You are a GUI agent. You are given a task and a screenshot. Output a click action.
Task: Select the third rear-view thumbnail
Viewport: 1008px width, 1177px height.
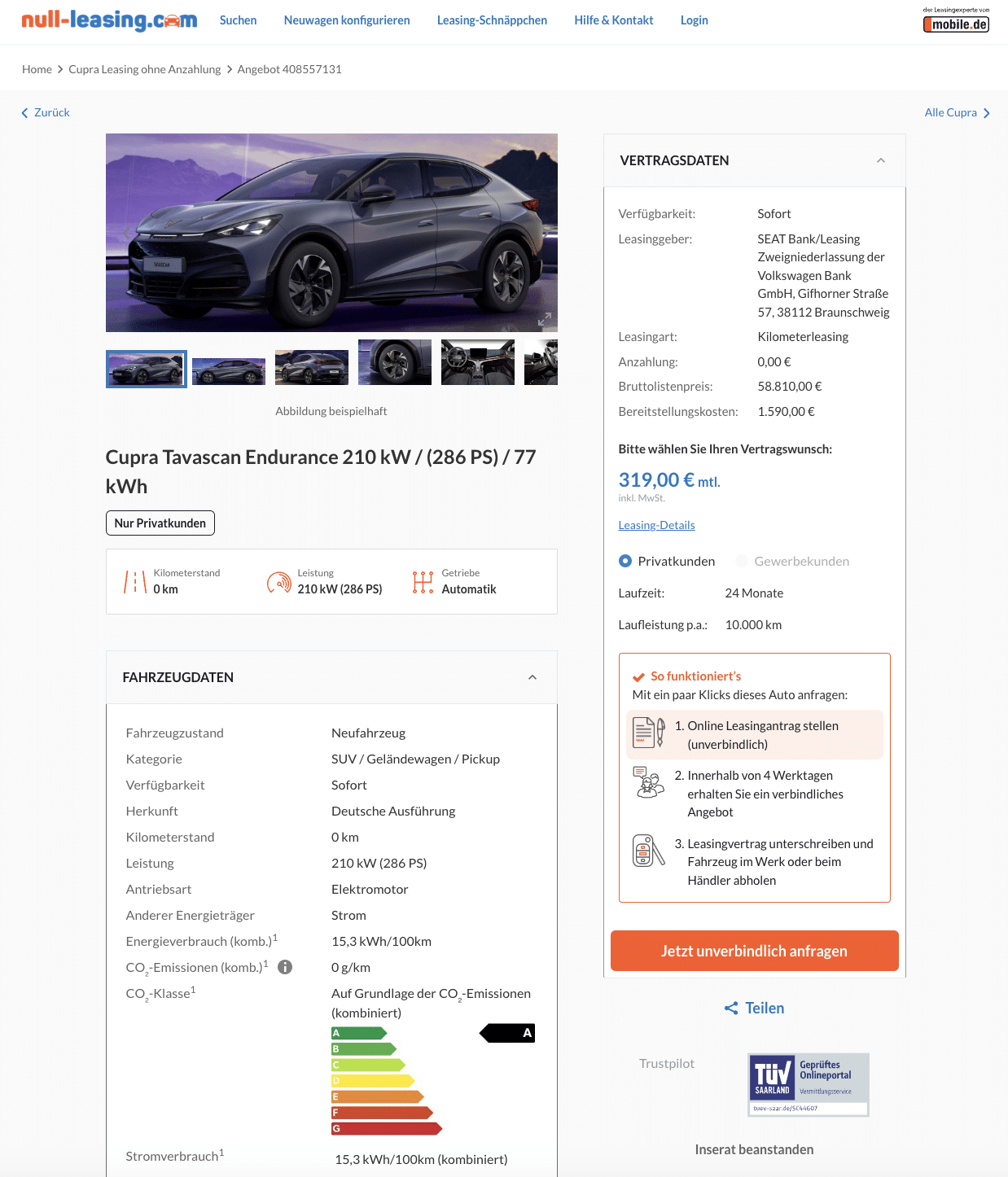pos(312,365)
